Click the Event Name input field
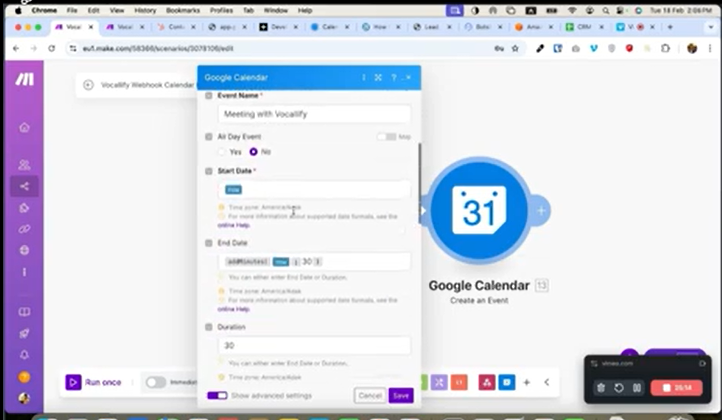Image resolution: width=722 pixels, height=420 pixels. (x=314, y=114)
